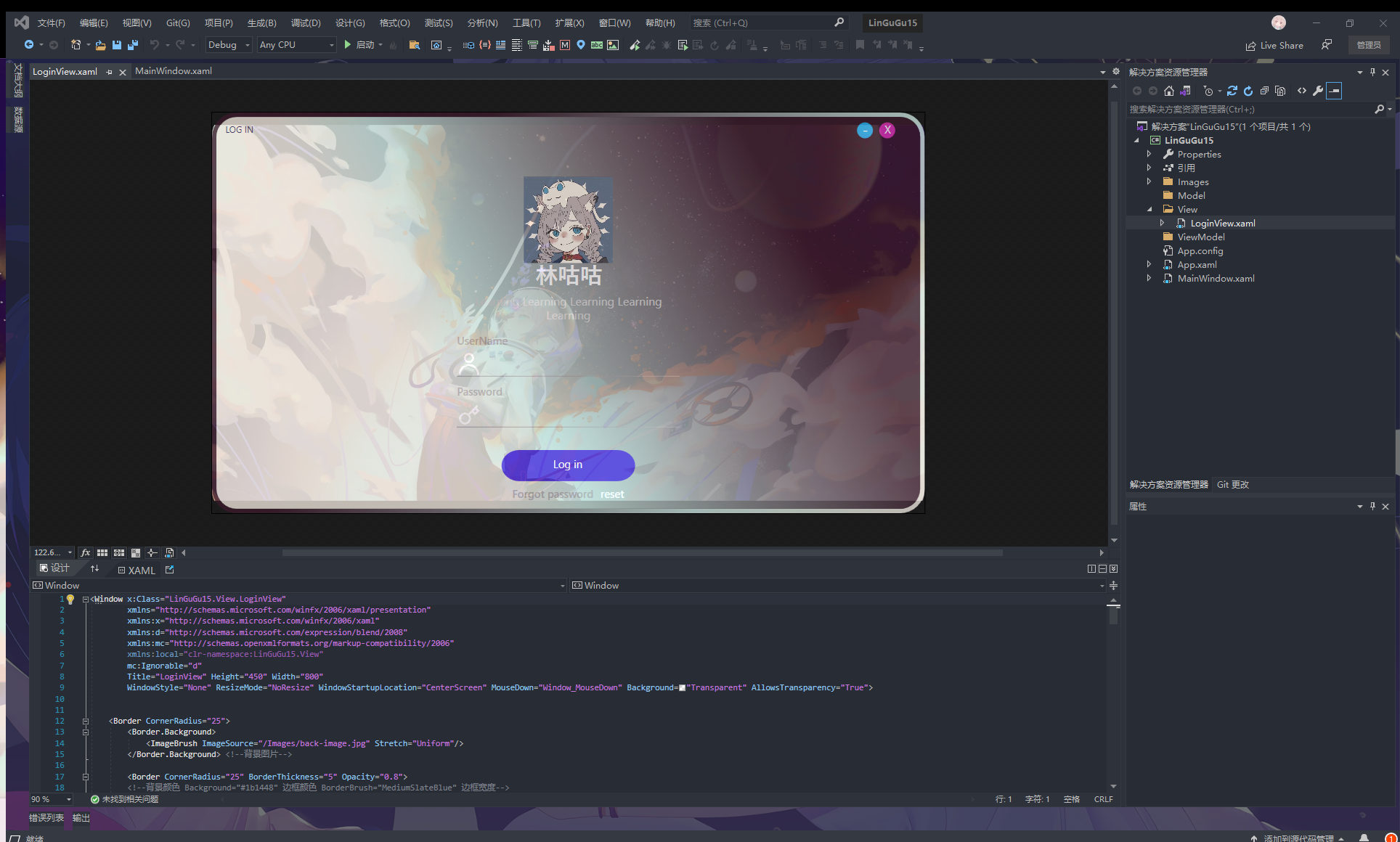Toggle effects rendering with the fx button
Image resolution: width=1400 pixels, height=842 pixels.
85,552
